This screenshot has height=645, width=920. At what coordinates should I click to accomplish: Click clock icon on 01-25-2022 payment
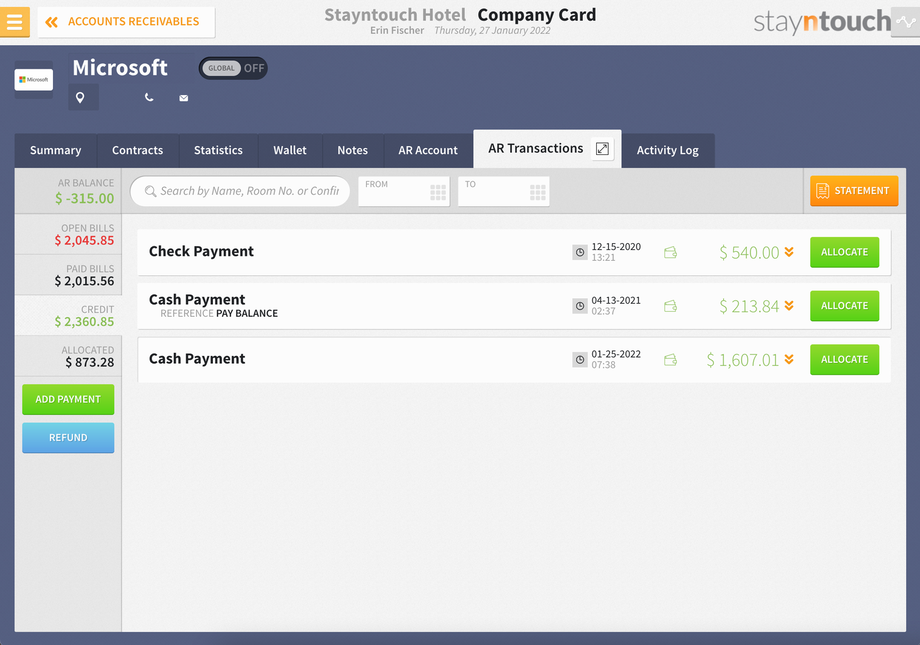click(x=580, y=360)
